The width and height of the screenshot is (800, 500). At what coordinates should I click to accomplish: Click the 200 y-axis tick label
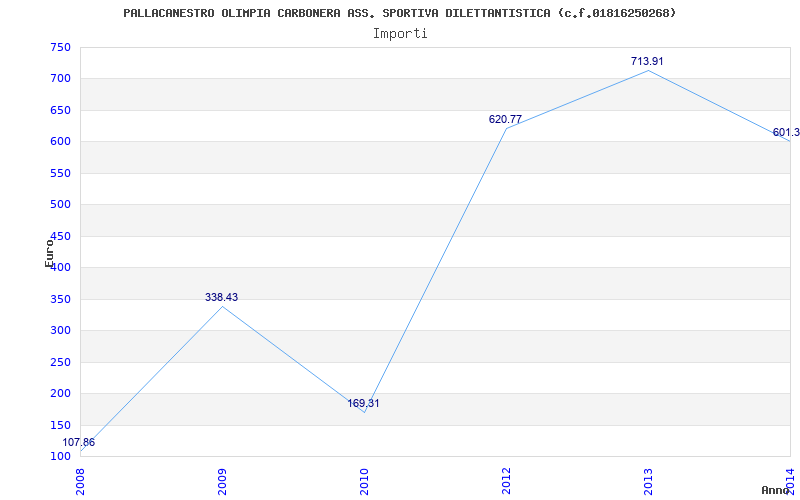point(60,394)
